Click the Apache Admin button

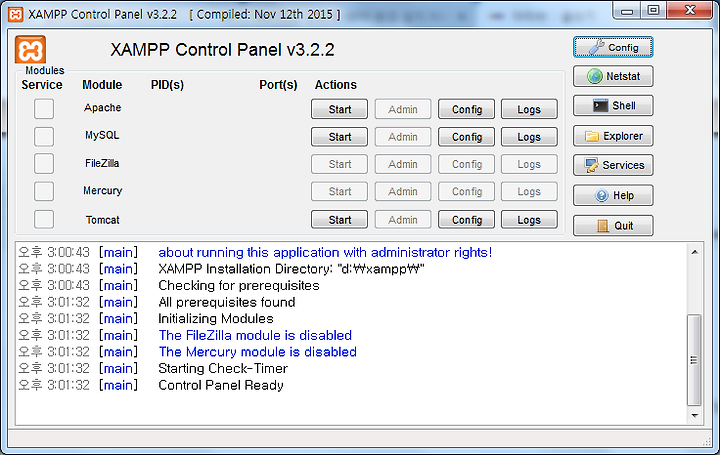[x=403, y=109]
